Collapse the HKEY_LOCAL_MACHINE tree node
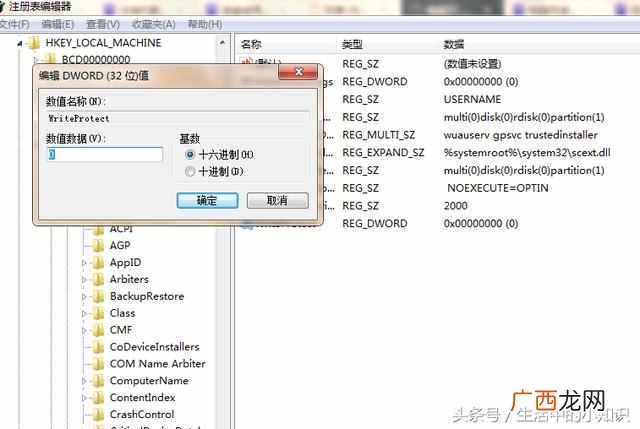This screenshot has width=640, height=429. click(20, 43)
